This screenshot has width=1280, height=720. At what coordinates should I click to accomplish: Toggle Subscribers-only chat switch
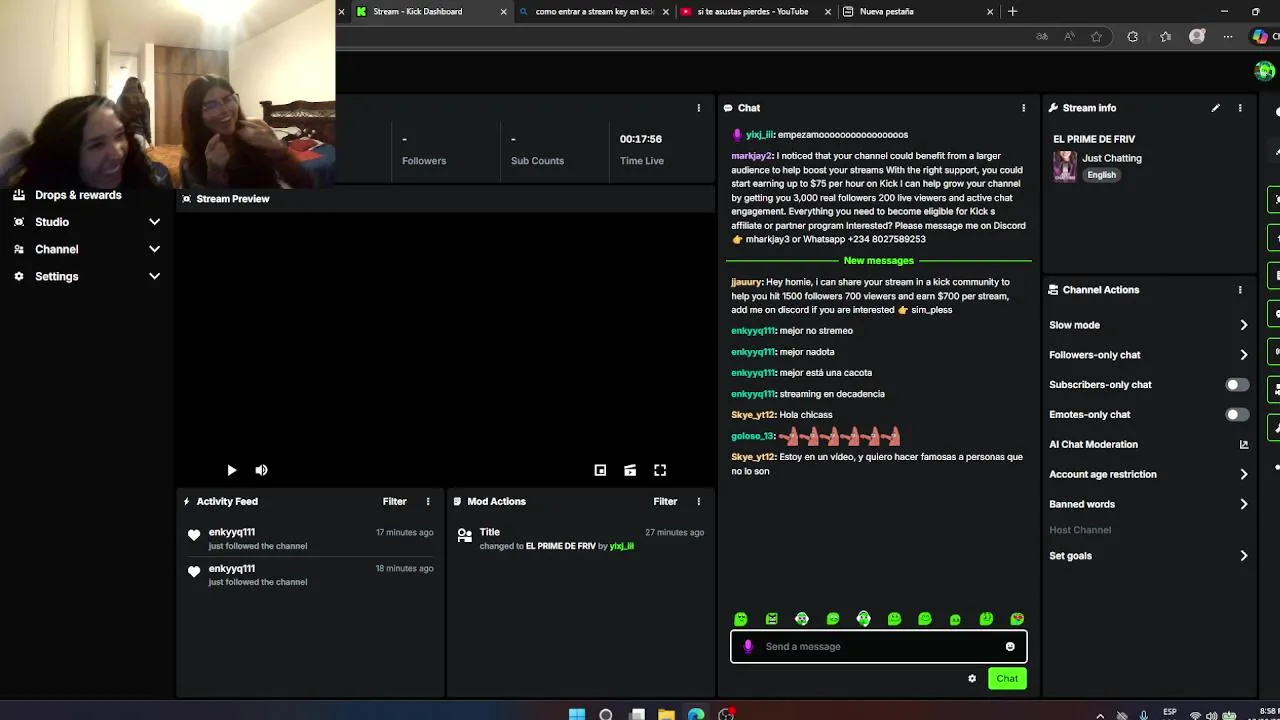(x=1237, y=385)
